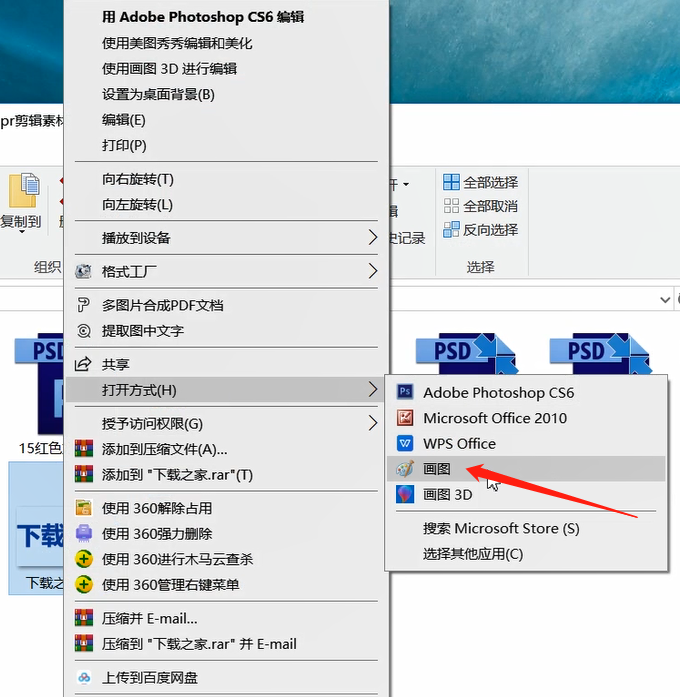Choose 用 Adobe Photoshop CS6 编辑

[x=203, y=17]
